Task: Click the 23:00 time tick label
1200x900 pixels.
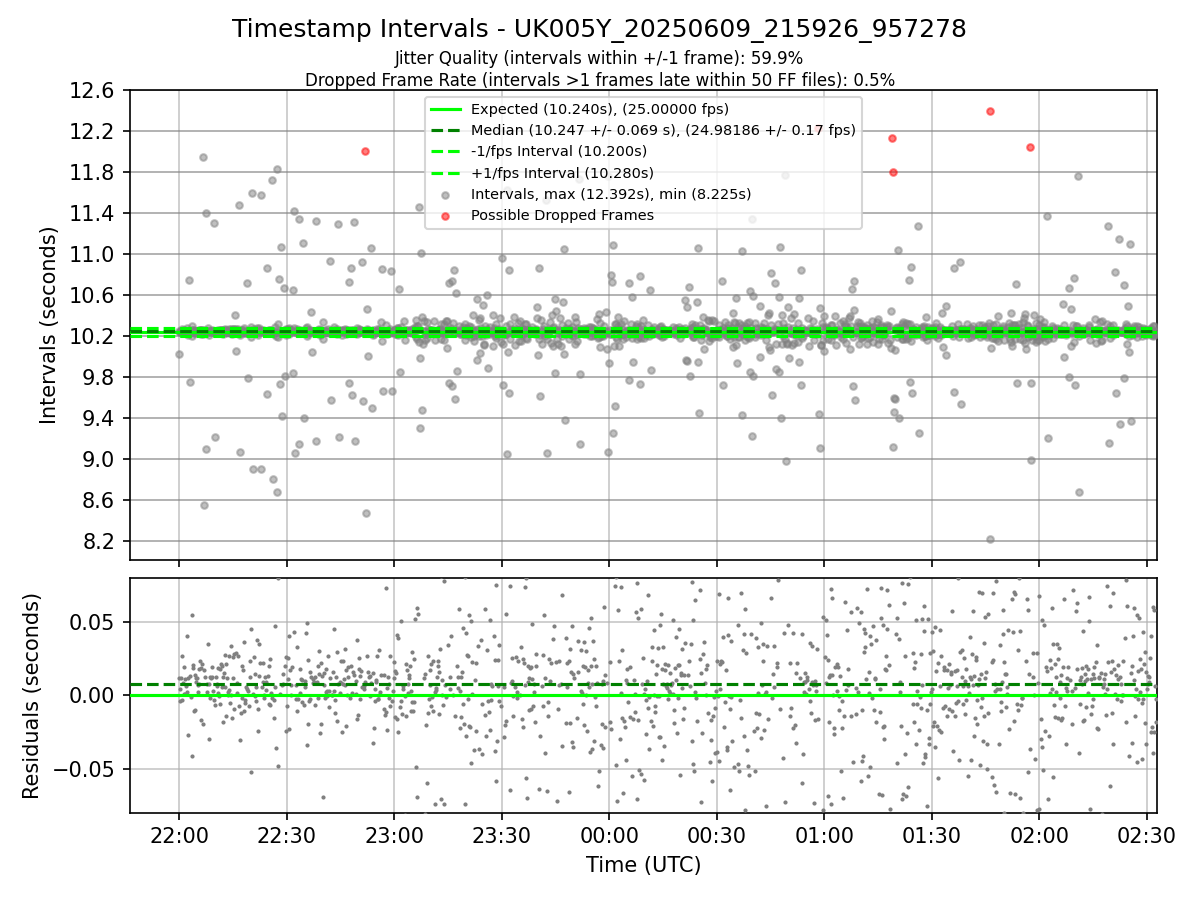Action: point(394,835)
